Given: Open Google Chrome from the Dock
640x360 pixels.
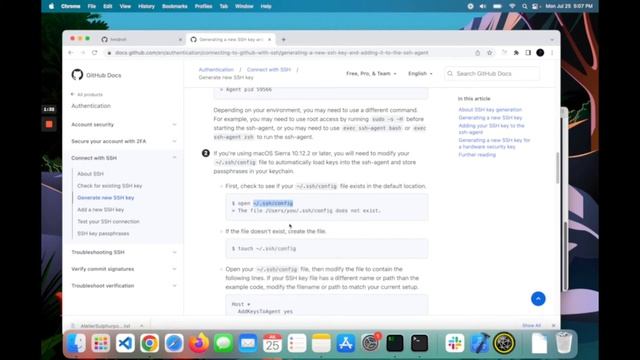Looking at the screenshot, I should pyautogui.click(x=150, y=343).
